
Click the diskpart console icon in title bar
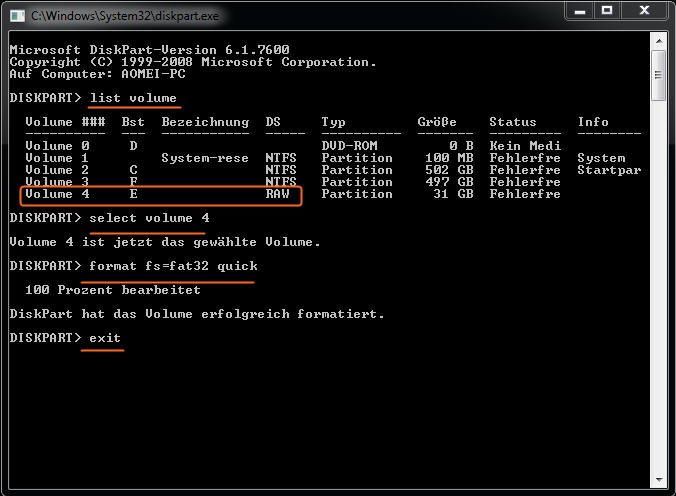(17, 16)
